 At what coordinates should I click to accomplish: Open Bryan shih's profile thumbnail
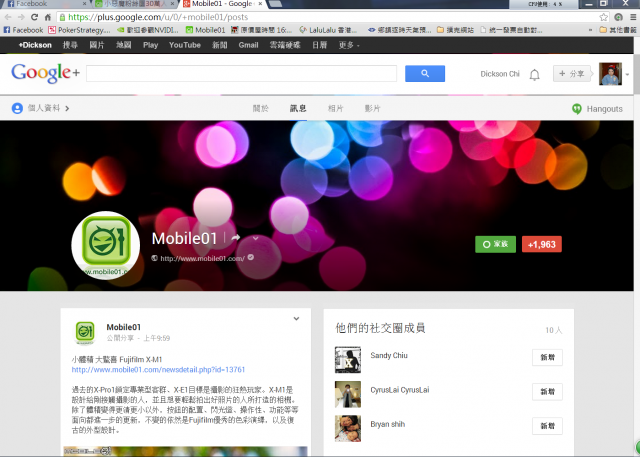coord(348,428)
